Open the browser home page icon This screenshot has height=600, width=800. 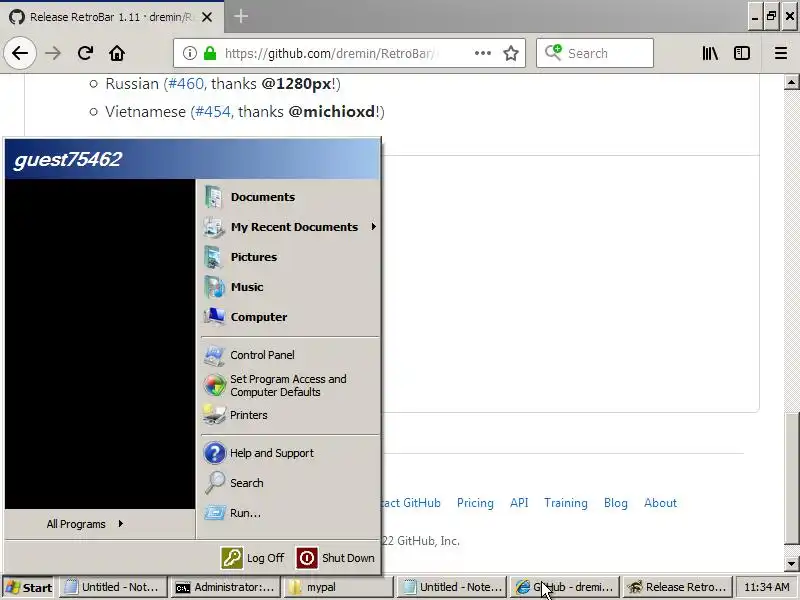tap(117, 53)
